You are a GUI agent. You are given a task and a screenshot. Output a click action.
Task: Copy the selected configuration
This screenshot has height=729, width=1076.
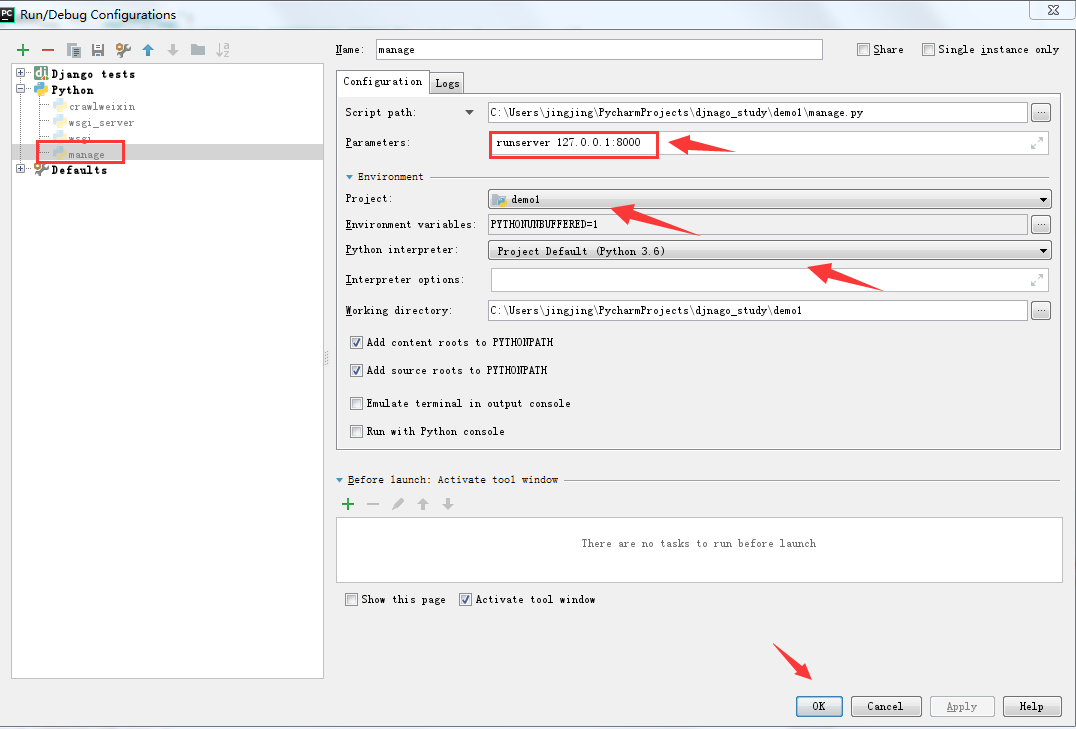click(73, 50)
